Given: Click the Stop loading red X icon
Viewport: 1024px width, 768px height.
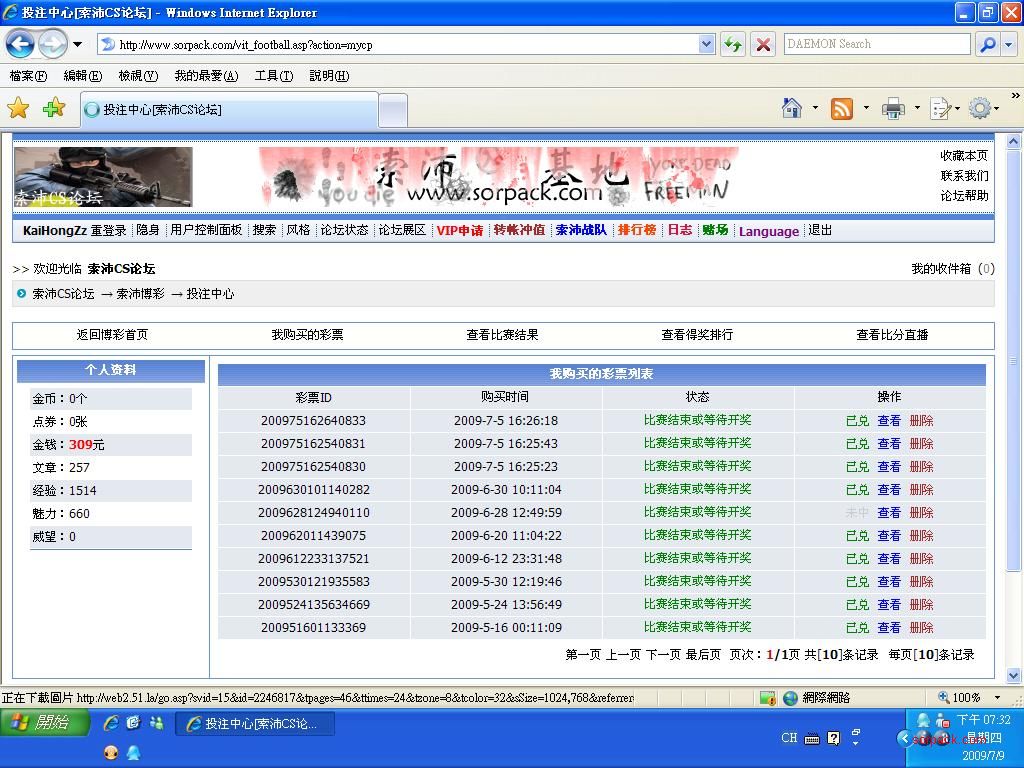Looking at the screenshot, I should [763, 44].
